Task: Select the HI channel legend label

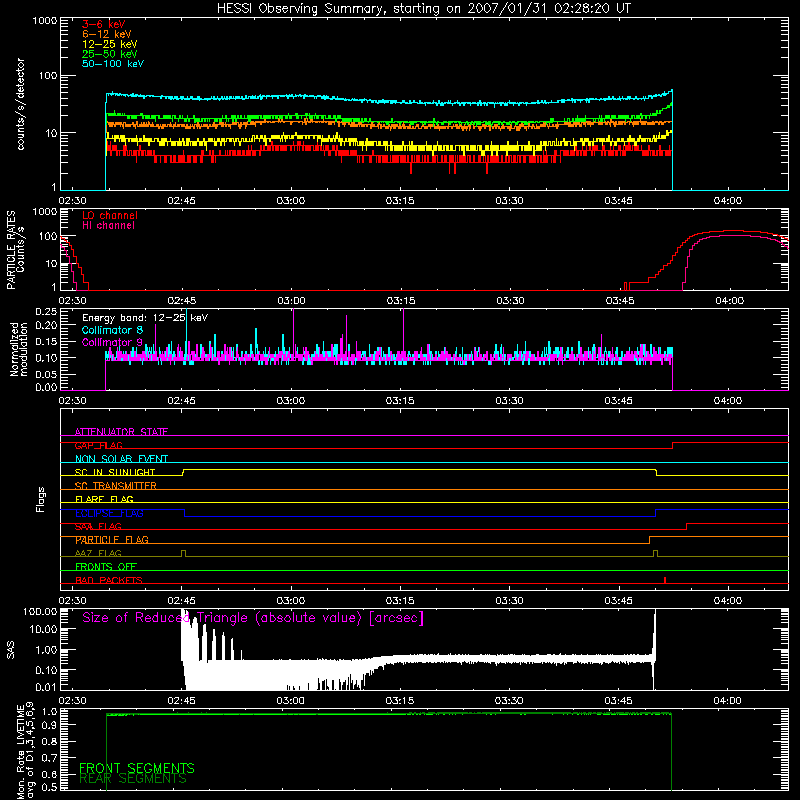Action: tap(108, 226)
